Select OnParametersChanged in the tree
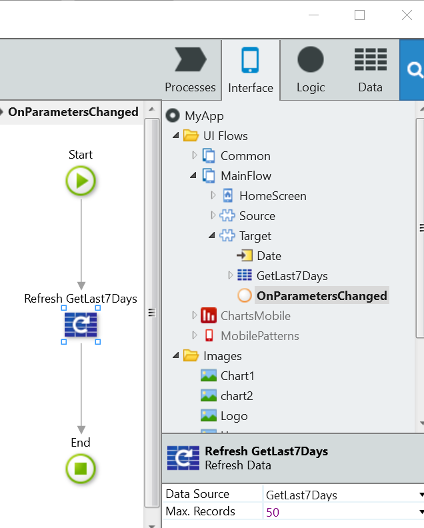The image size is (424, 528). click(322, 296)
